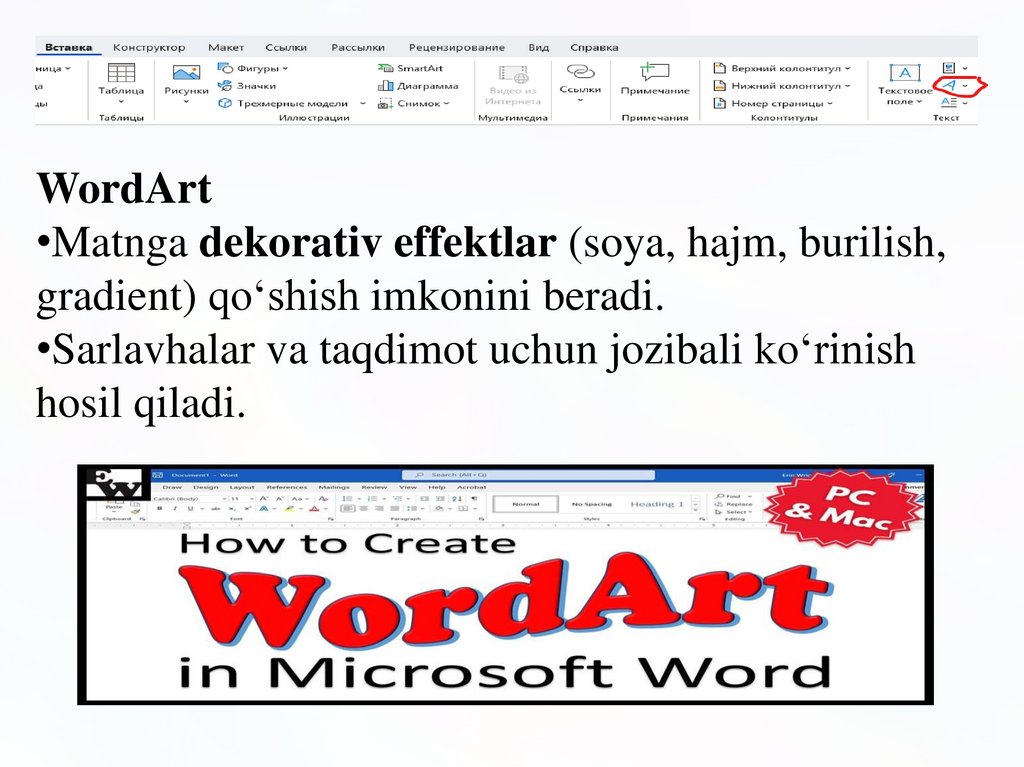1024x767 pixels.
Task: Expand the Снимок screenshot dropdown arrow
Action: pos(447,103)
